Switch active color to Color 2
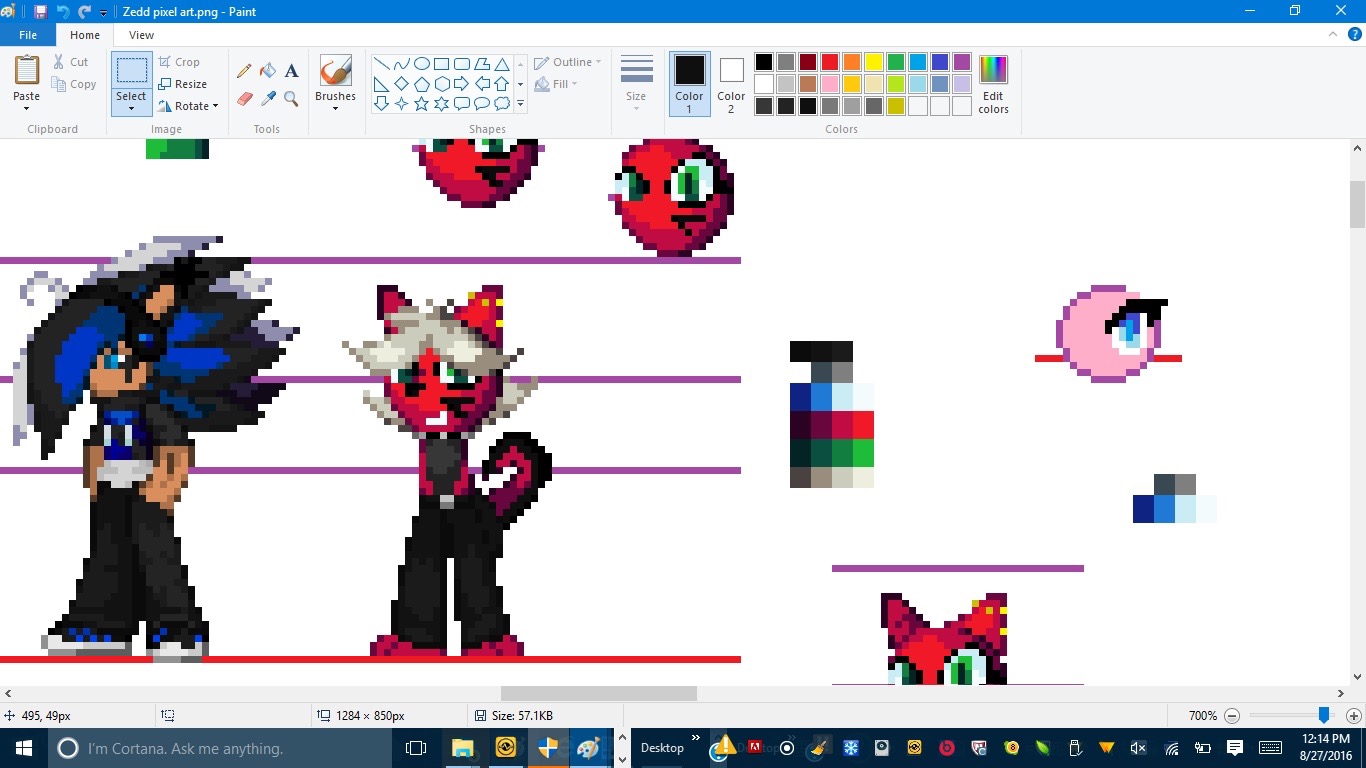The image size is (1366, 768). point(731,84)
